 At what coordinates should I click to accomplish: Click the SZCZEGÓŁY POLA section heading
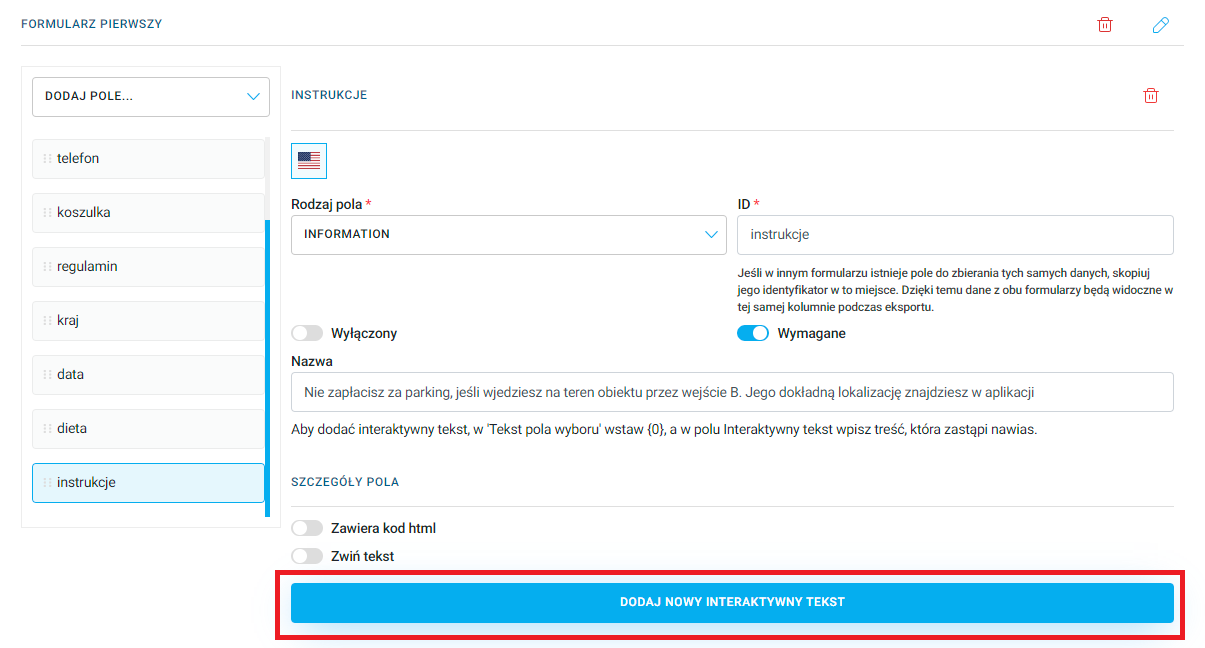tap(345, 482)
